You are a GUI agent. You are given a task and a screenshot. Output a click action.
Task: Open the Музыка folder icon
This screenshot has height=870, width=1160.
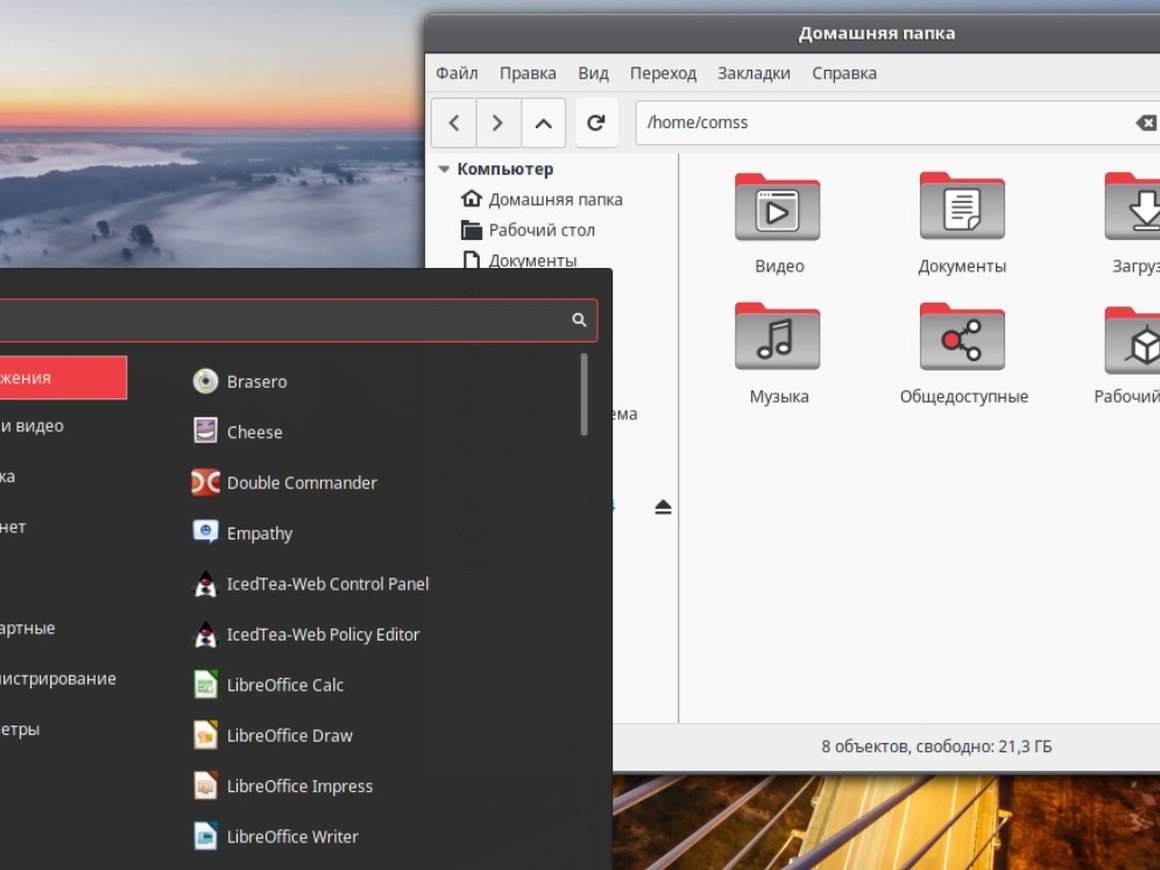pos(777,338)
